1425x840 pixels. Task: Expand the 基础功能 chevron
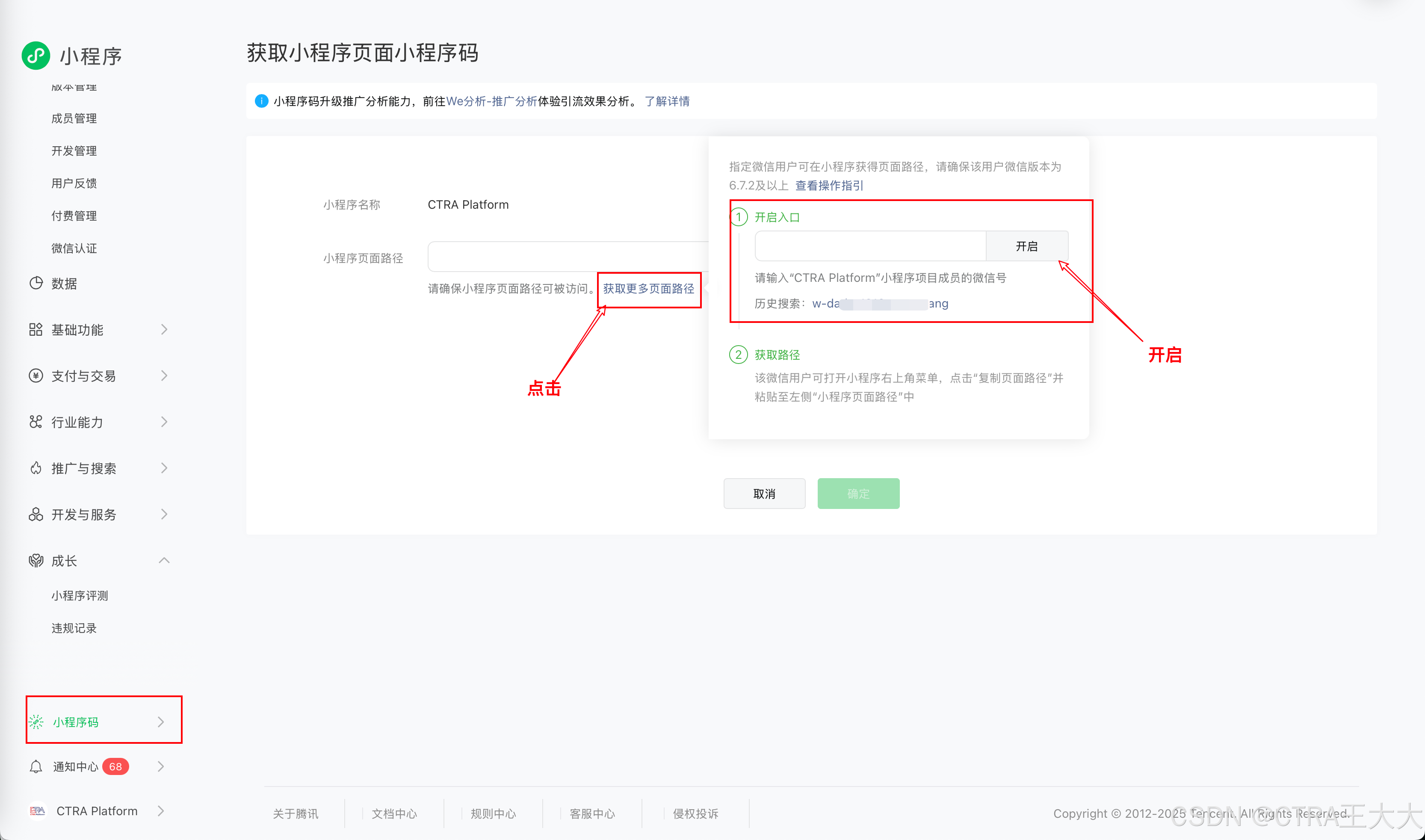tap(164, 329)
